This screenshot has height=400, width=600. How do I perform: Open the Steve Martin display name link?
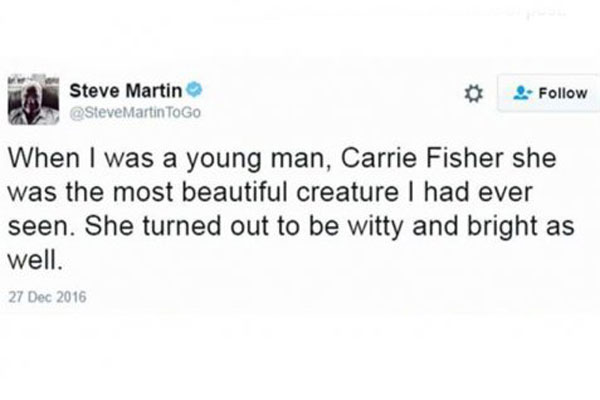tap(126, 91)
